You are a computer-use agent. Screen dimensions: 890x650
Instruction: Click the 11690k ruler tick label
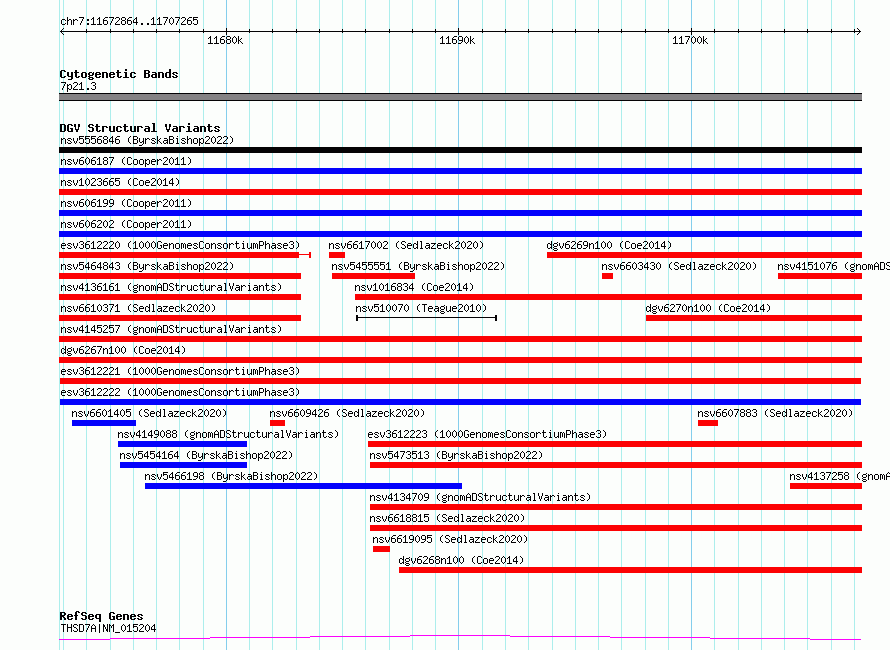pos(457,40)
